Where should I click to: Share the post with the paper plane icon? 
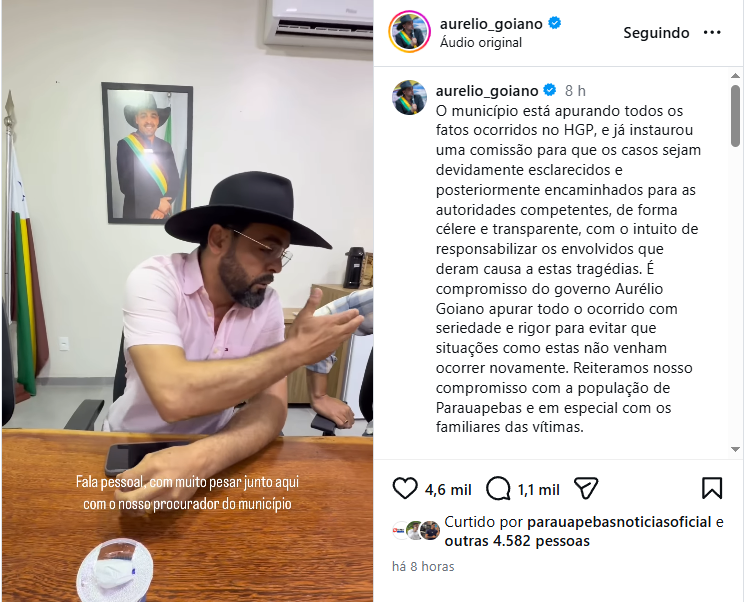pyautogui.click(x=586, y=488)
